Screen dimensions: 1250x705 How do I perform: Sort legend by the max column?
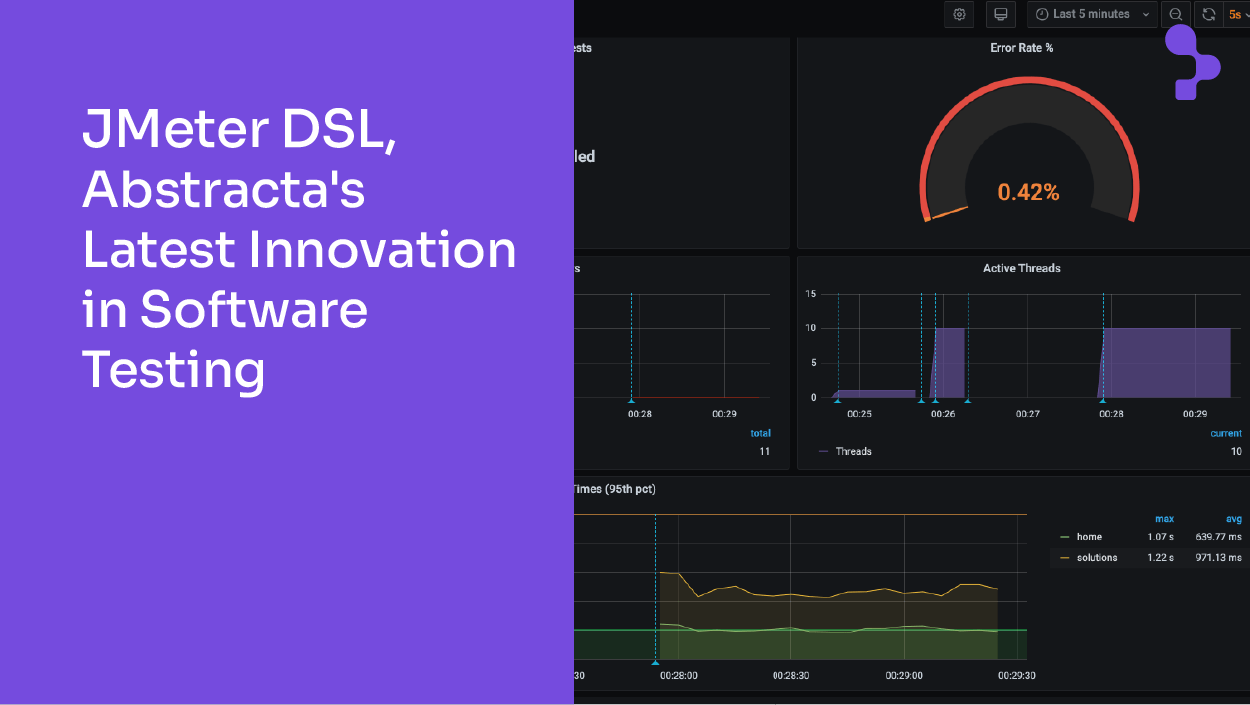click(x=1164, y=518)
